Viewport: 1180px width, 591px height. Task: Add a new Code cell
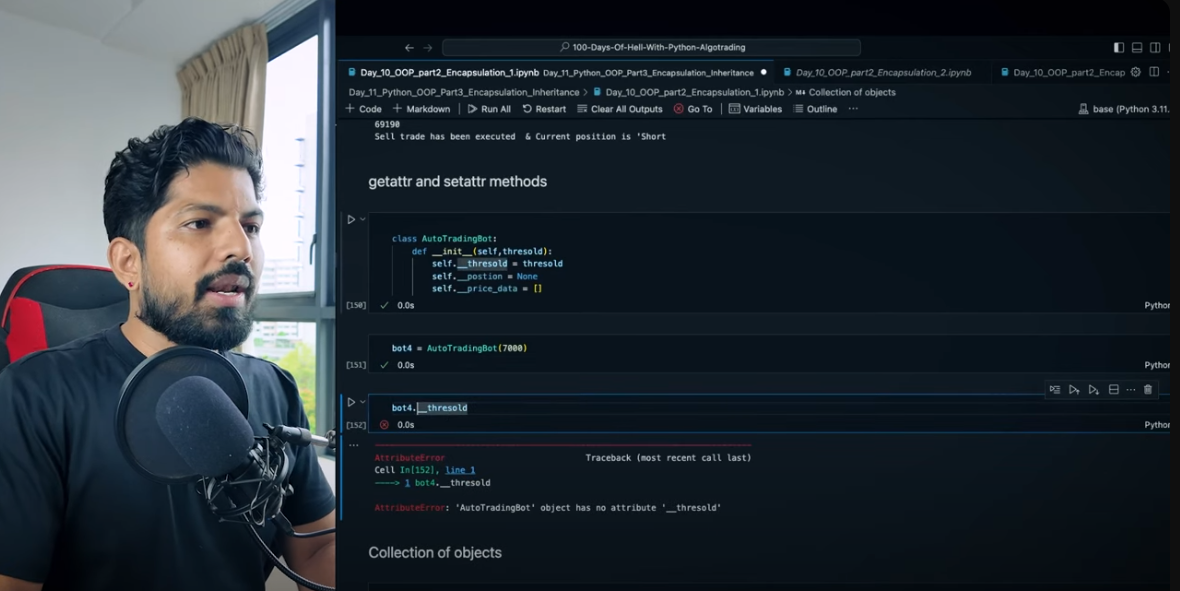tap(363, 109)
